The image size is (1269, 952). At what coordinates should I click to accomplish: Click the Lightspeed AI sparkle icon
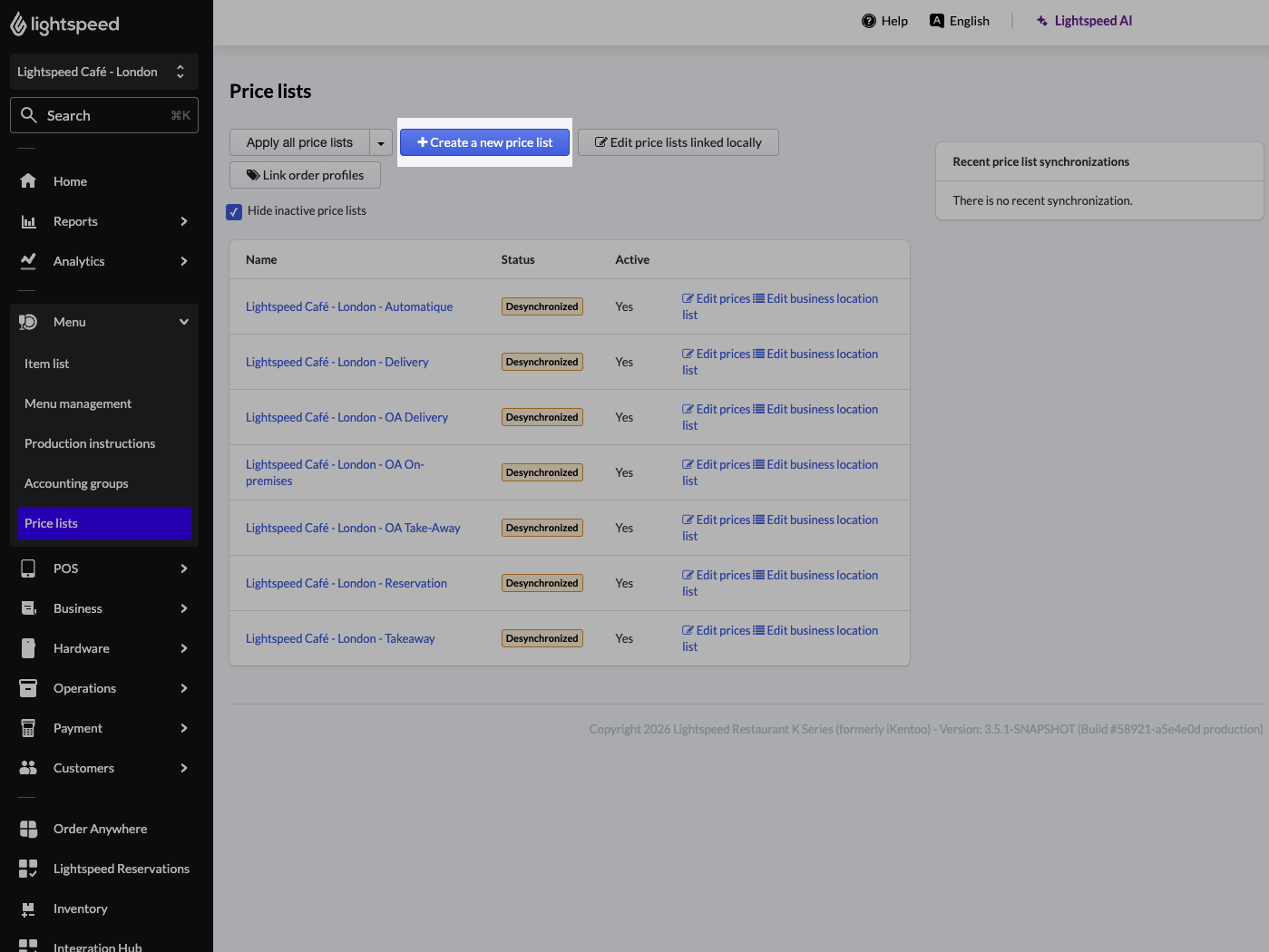click(x=1042, y=21)
